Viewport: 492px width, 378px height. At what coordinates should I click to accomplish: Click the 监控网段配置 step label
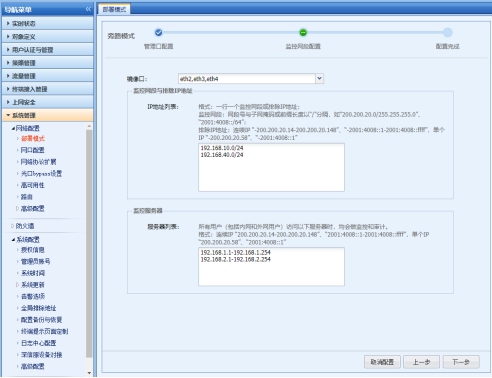pyautogui.click(x=303, y=46)
